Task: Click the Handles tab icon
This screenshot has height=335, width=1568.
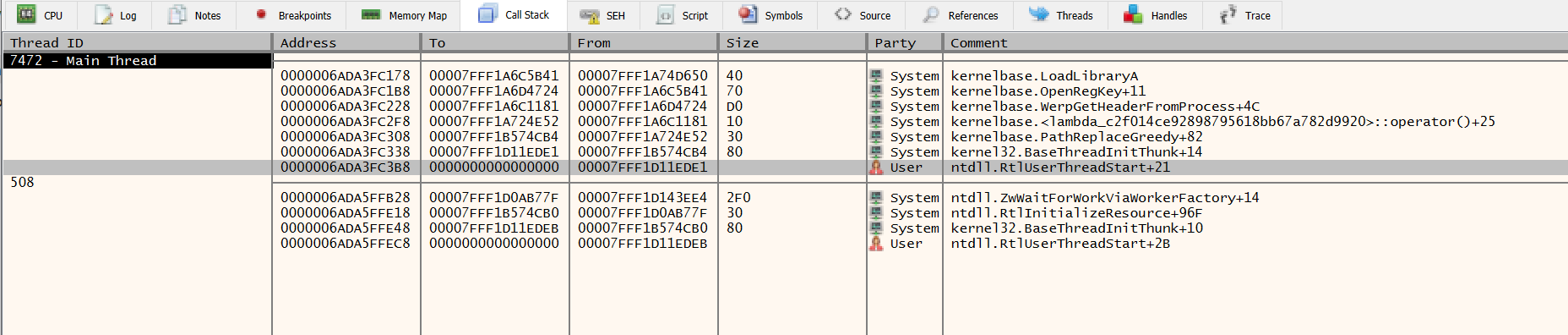Action: coord(1134,14)
